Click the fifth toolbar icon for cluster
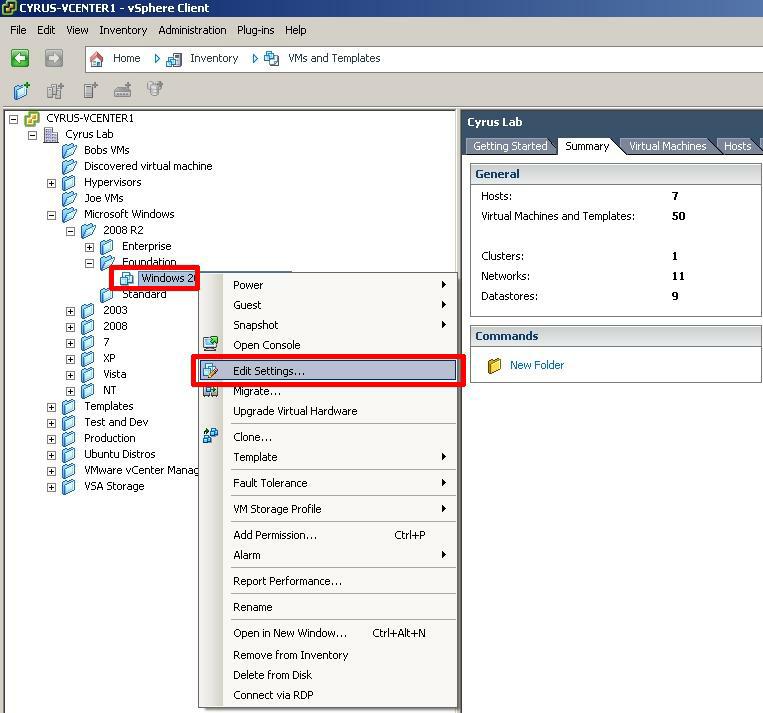 [155, 89]
